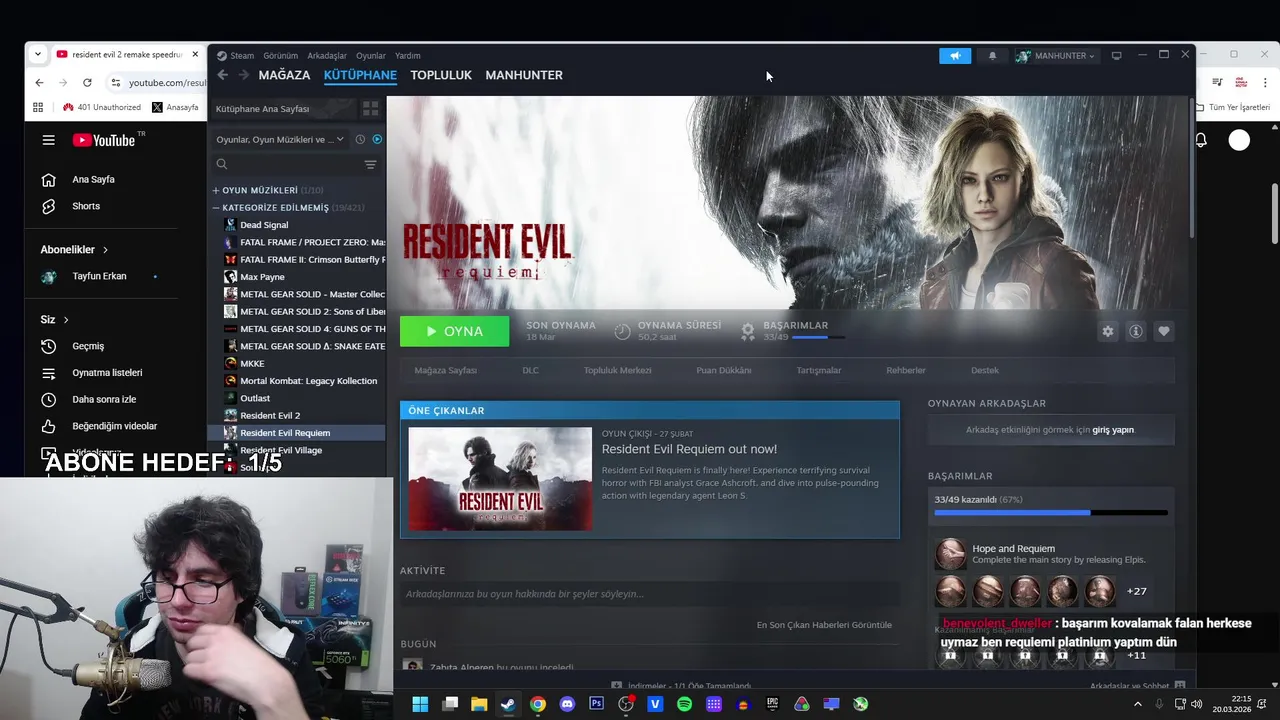Open Task View on the taskbar

450,704
